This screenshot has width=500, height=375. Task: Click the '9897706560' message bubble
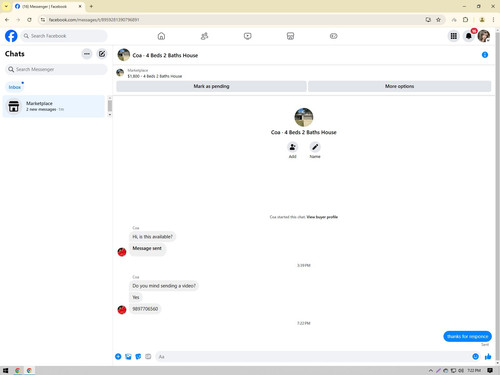tap(145, 309)
